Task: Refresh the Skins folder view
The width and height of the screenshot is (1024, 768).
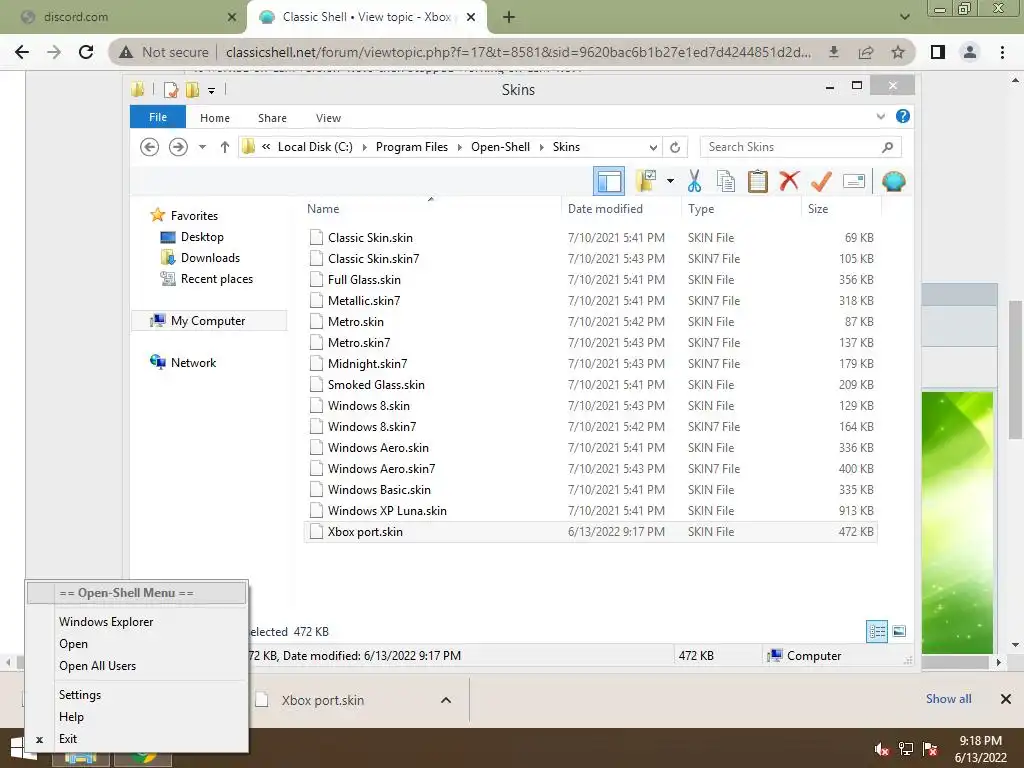Action: (x=675, y=147)
